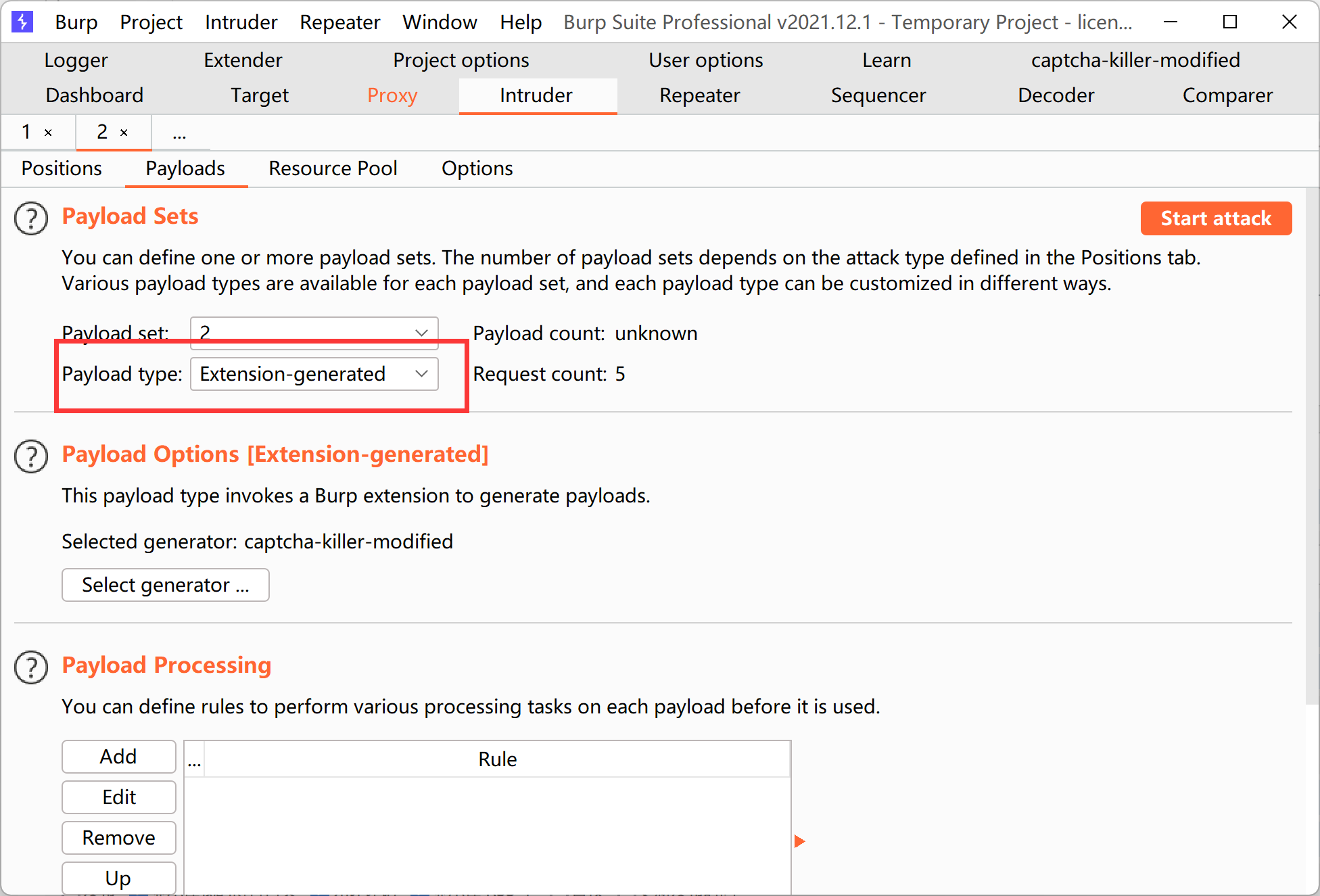Image resolution: width=1320 pixels, height=896 pixels.
Task: Click the Burp Suite lightning logo icon
Action: click(22, 22)
